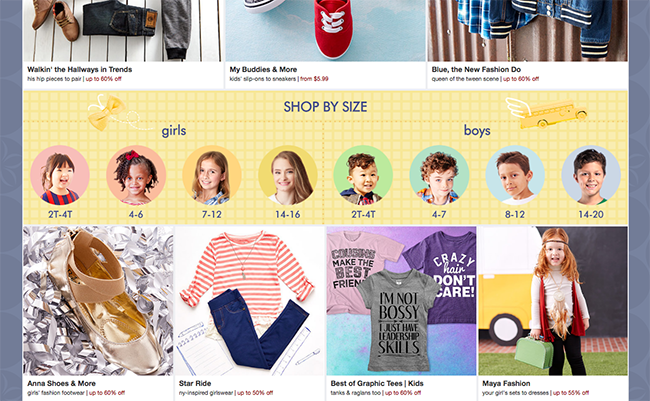Viewport: 650px width, 401px height.
Task: Open Maya Fashion girl photo
Action: point(553,301)
